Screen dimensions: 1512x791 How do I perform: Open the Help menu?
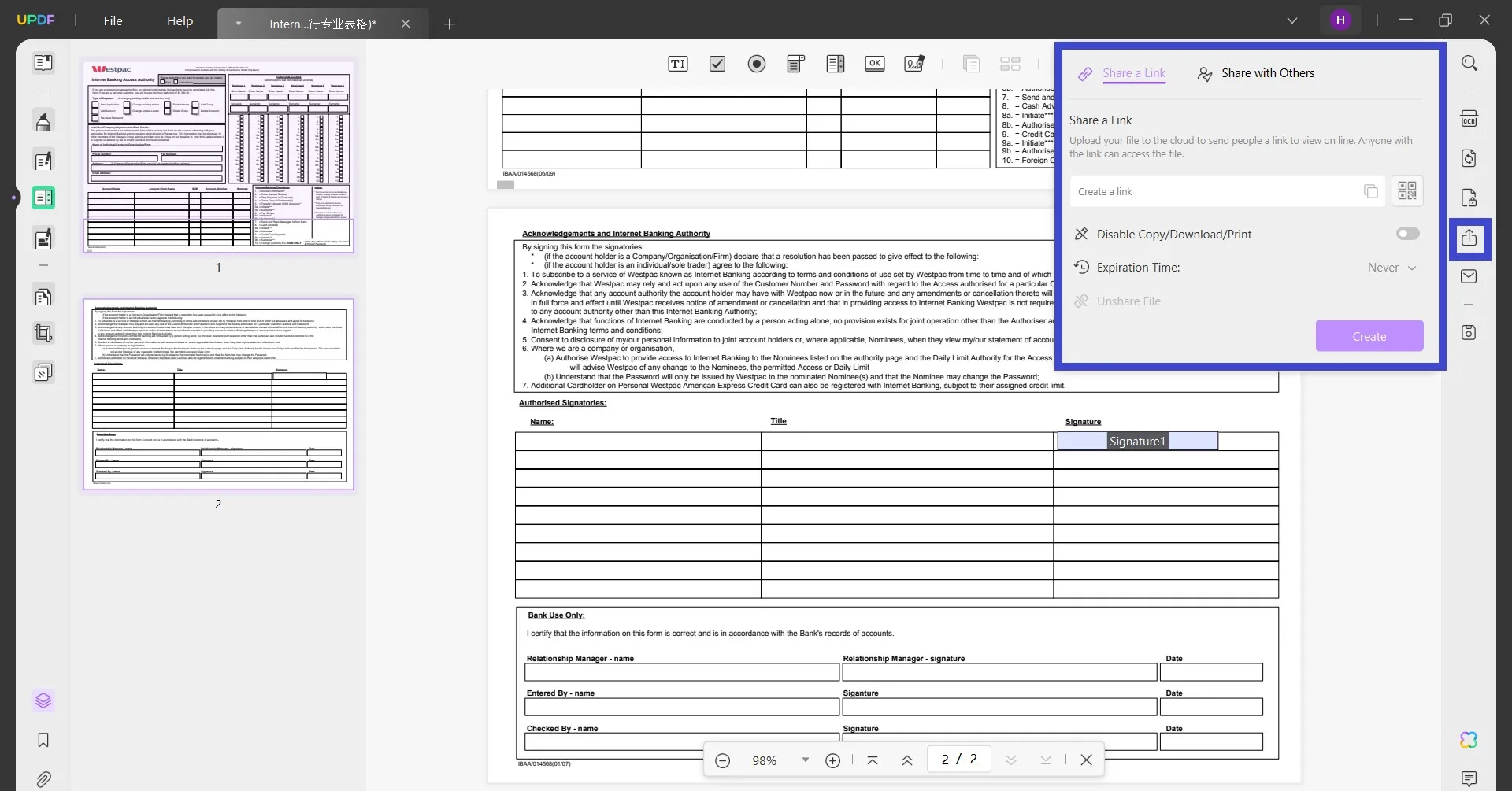180,21
